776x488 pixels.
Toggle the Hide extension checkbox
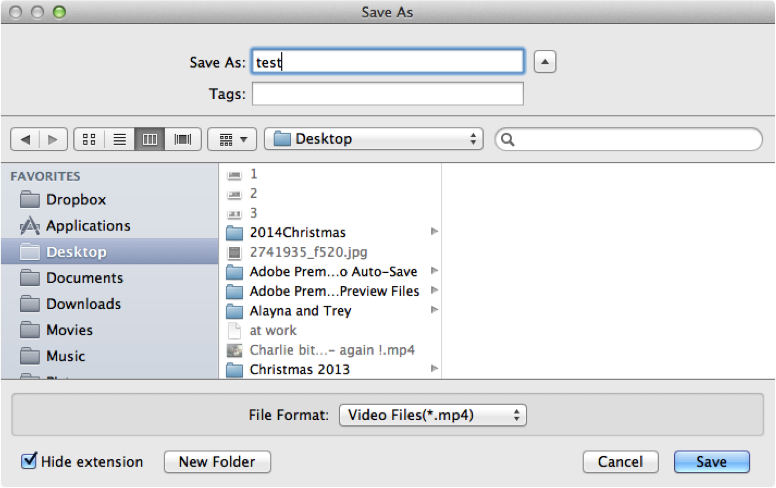29,462
